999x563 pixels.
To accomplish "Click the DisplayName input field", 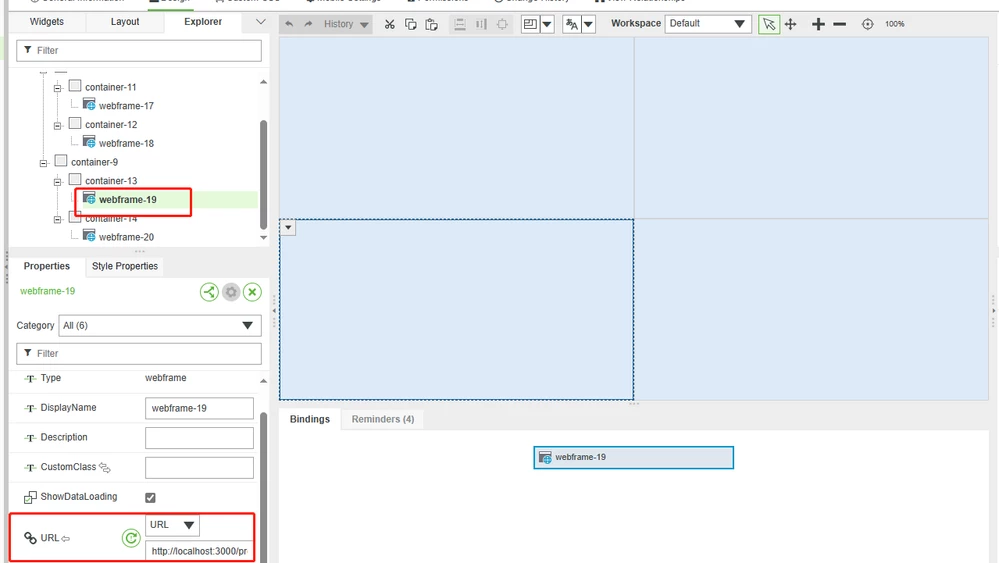I will pyautogui.click(x=199, y=408).
